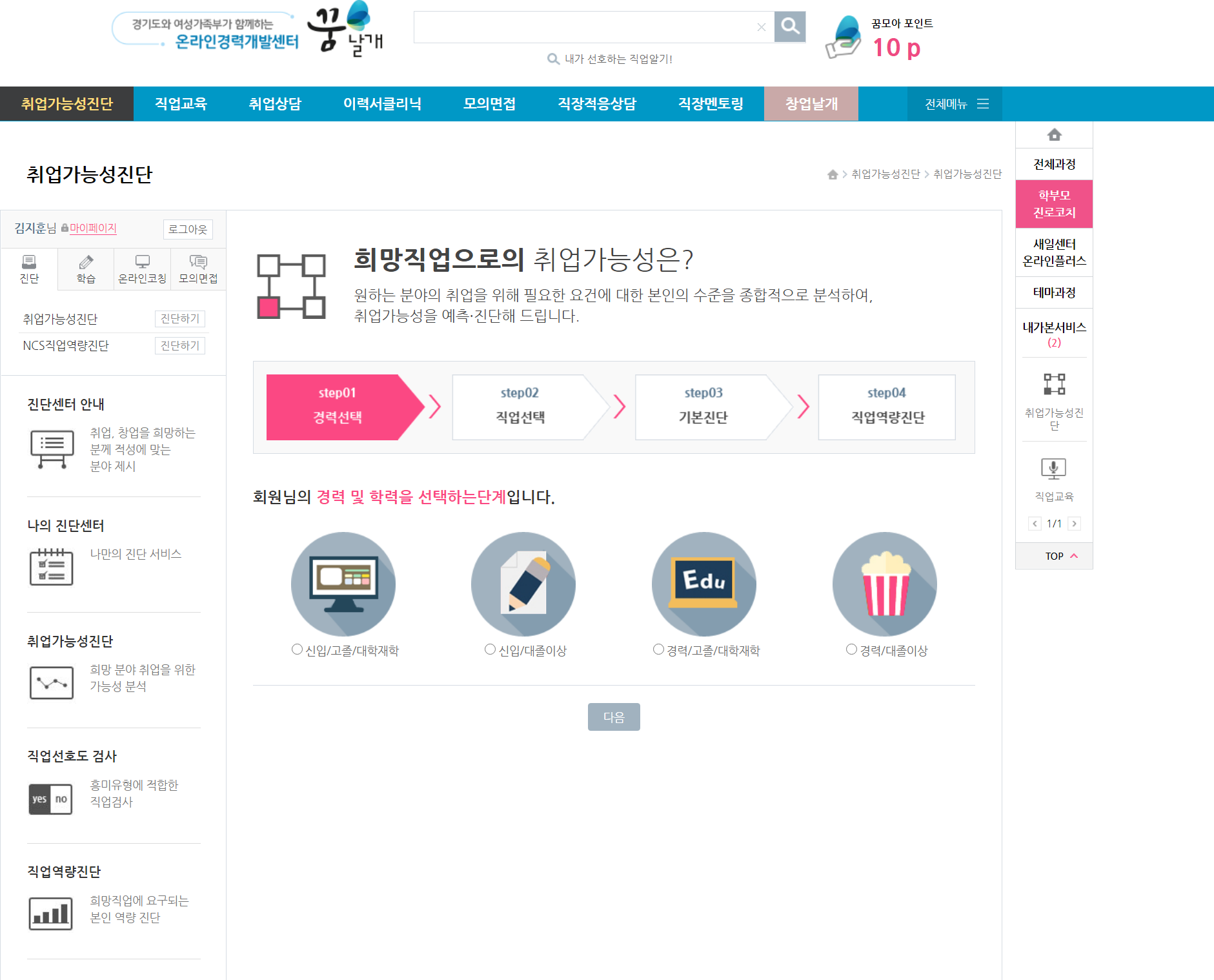Click the 진단센터 안내 board icon

52,449
